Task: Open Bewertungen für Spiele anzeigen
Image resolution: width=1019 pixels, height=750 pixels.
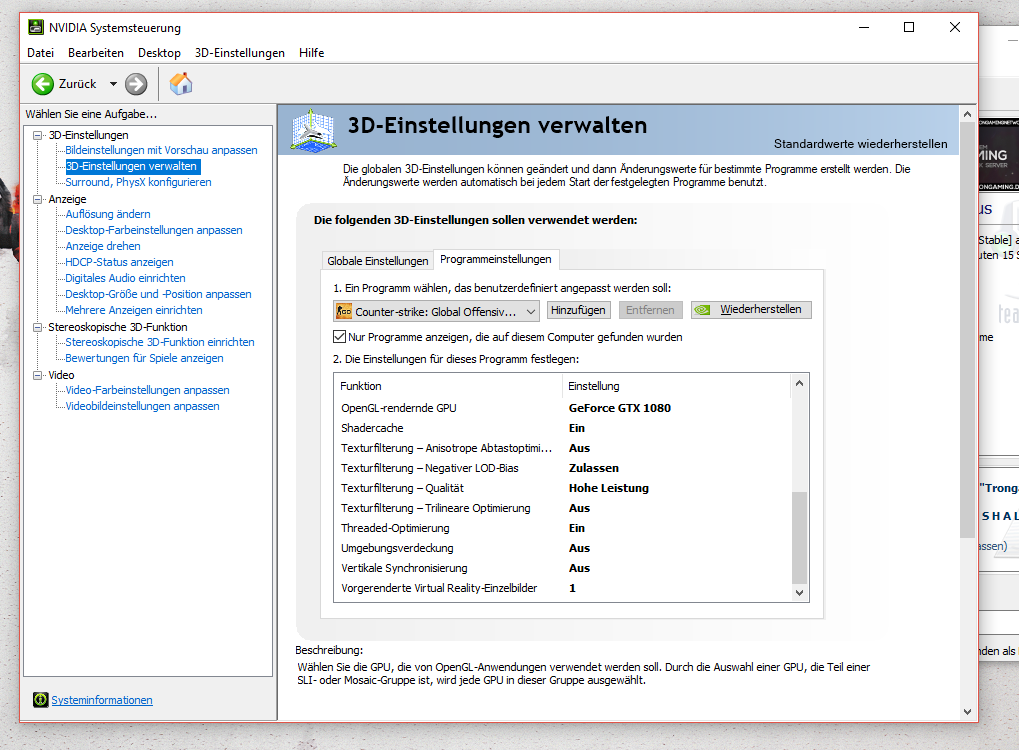Action: 144,358
